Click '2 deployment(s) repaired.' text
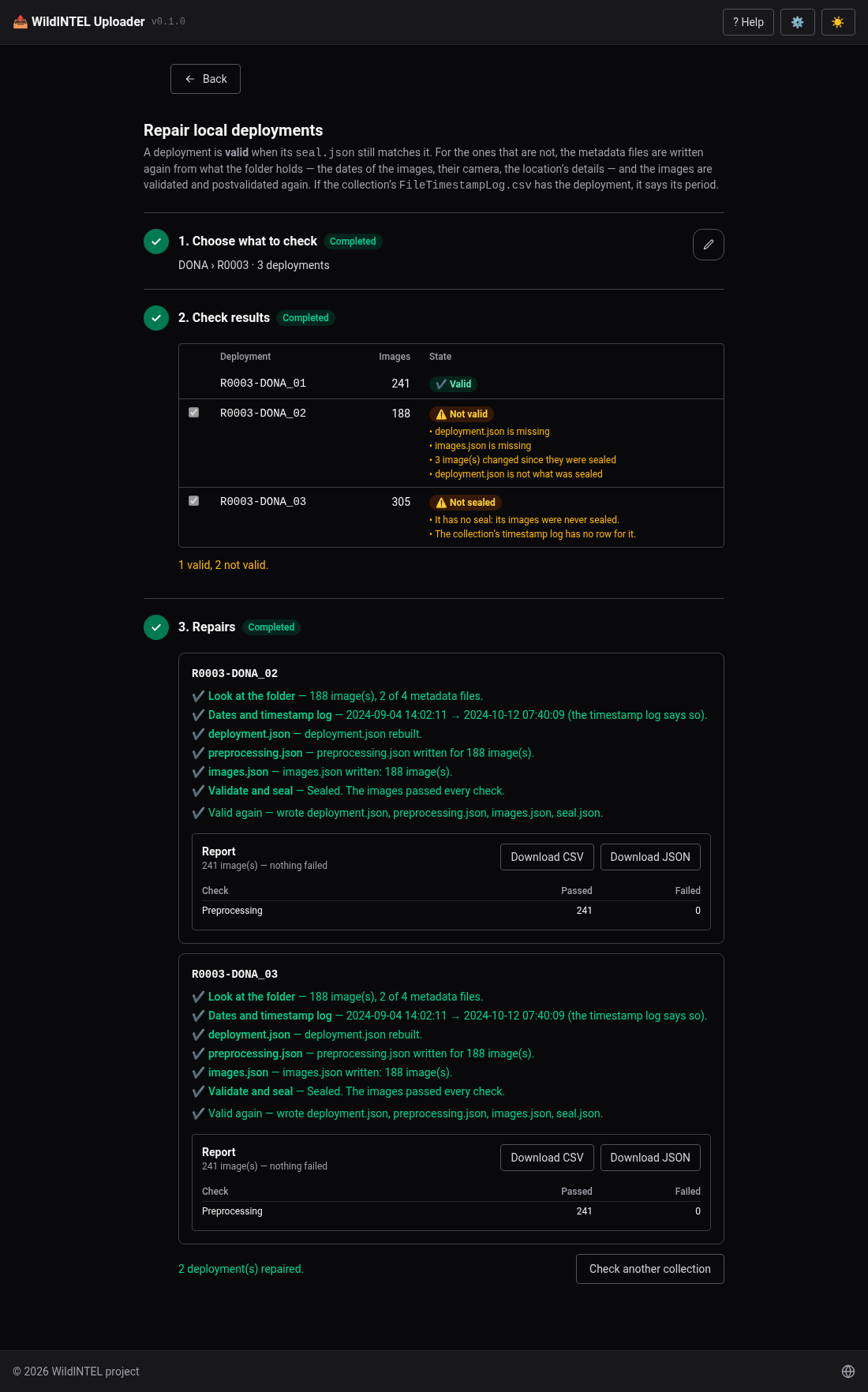This screenshot has height=1392, width=868. coord(241,1269)
